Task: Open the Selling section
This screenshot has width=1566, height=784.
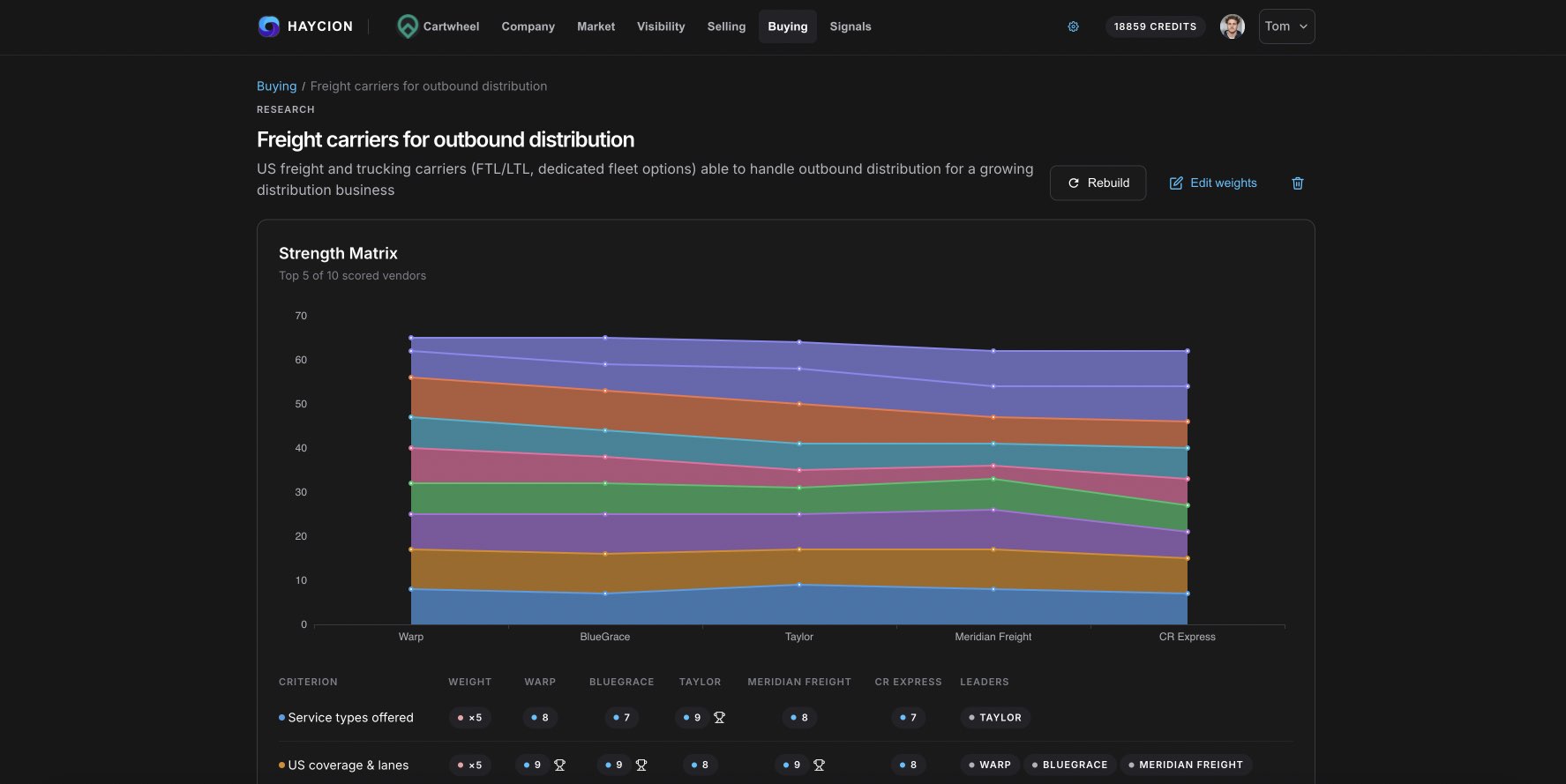Action: (x=726, y=26)
